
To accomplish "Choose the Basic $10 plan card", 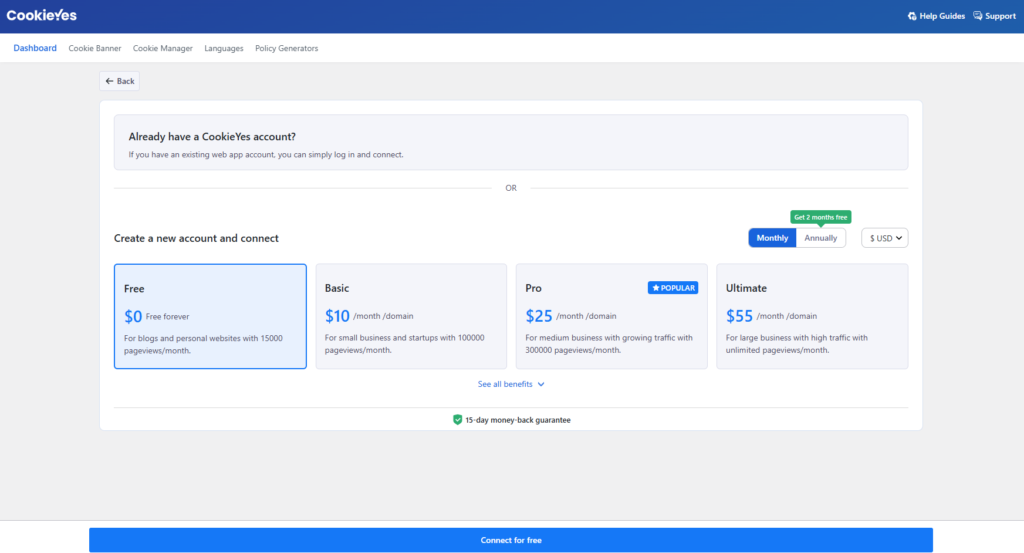I will point(411,317).
